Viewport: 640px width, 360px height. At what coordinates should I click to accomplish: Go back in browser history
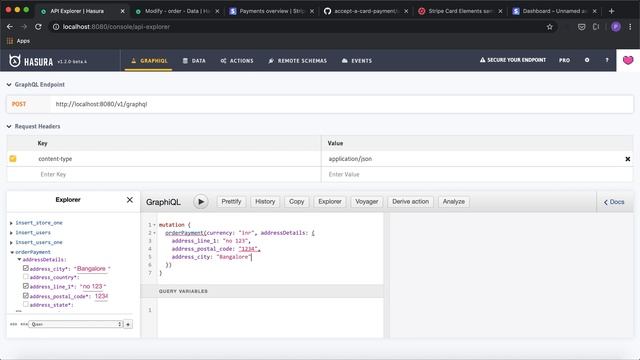tap(10, 27)
